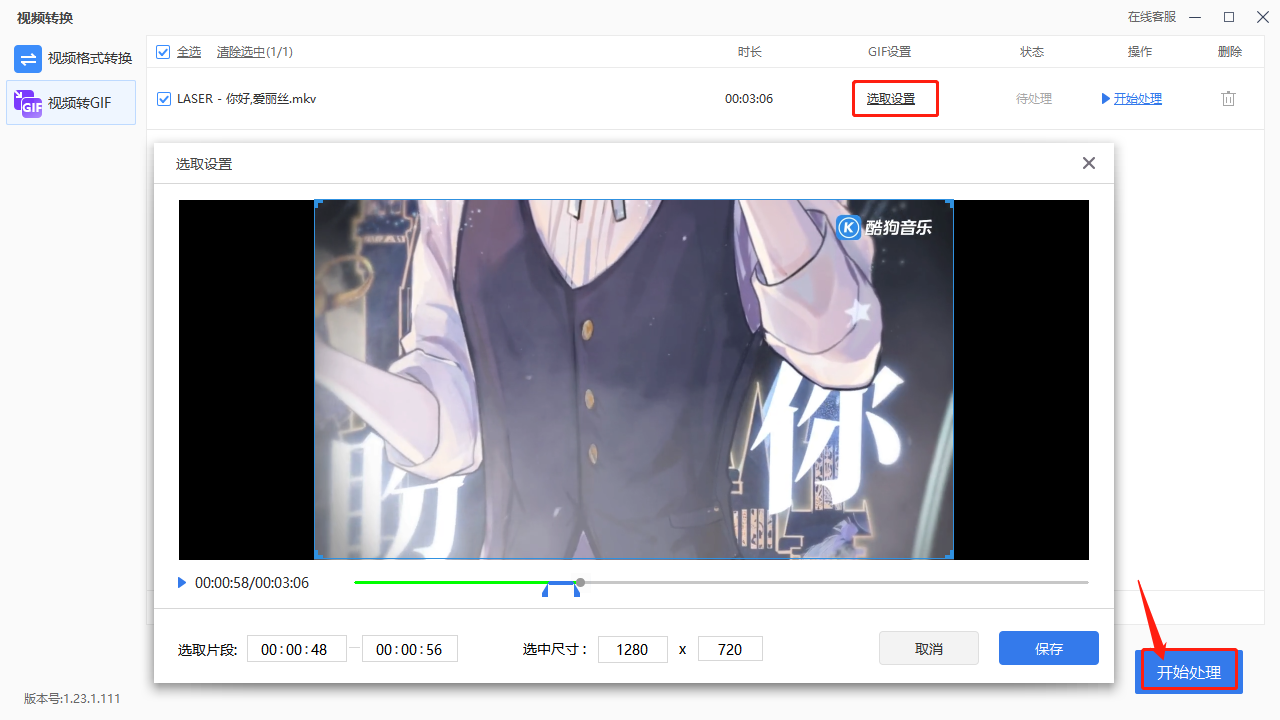This screenshot has height=720, width=1280.
Task: Click the row's 开始处理 link
Action: pyautogui.click(x=1137, y=99)
